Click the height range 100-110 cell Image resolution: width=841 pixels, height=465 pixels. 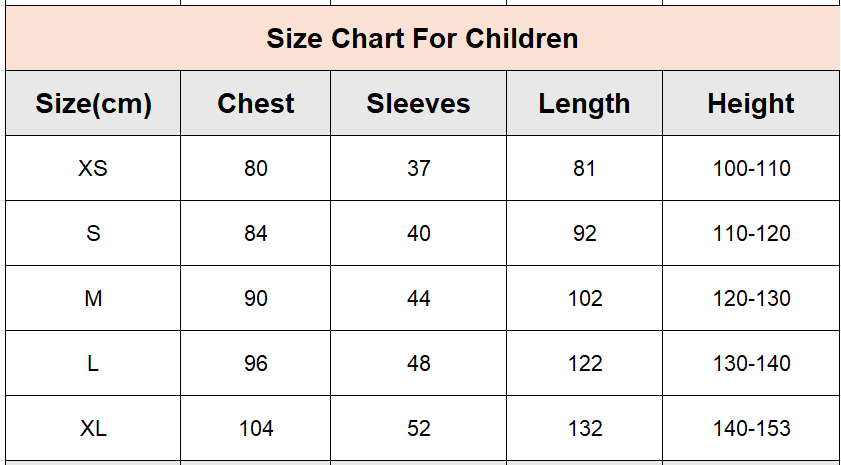(x=751, y=168)
